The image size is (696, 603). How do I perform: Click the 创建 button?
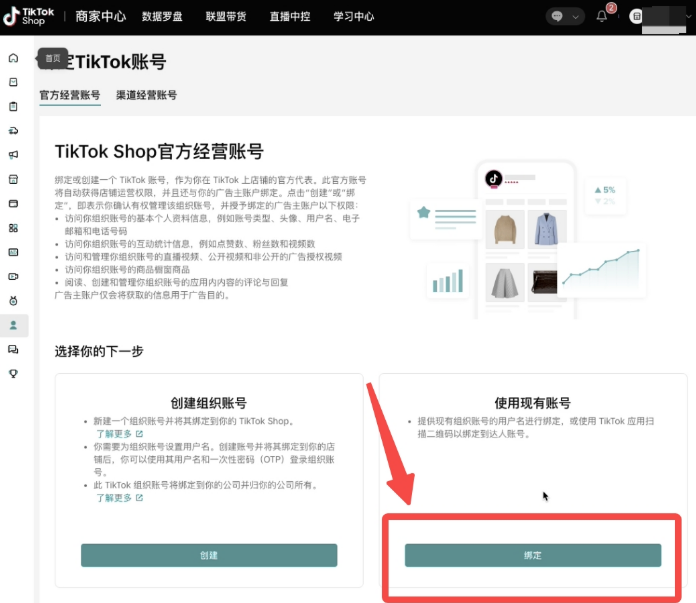pos(209,555)
